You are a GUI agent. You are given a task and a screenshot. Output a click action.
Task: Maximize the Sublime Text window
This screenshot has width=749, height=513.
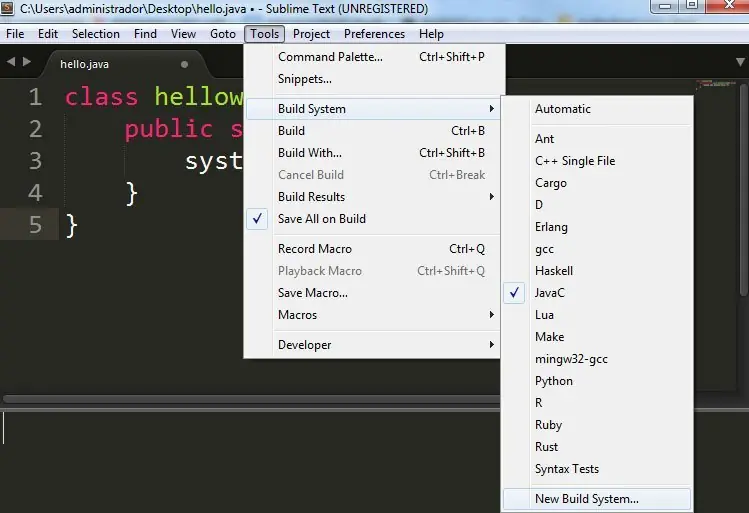692,6
